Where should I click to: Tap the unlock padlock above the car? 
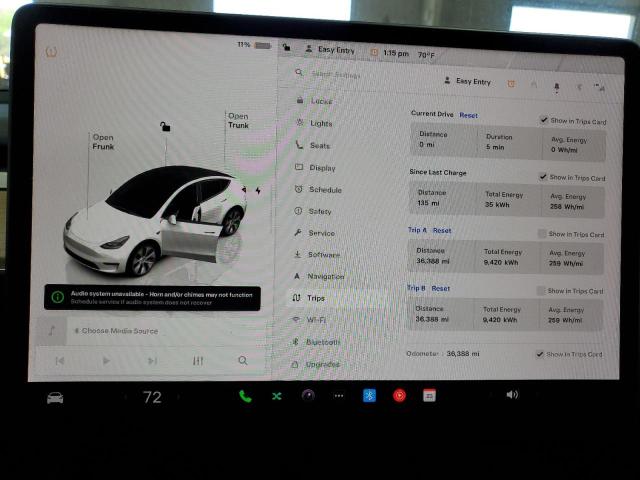[165, 127]
